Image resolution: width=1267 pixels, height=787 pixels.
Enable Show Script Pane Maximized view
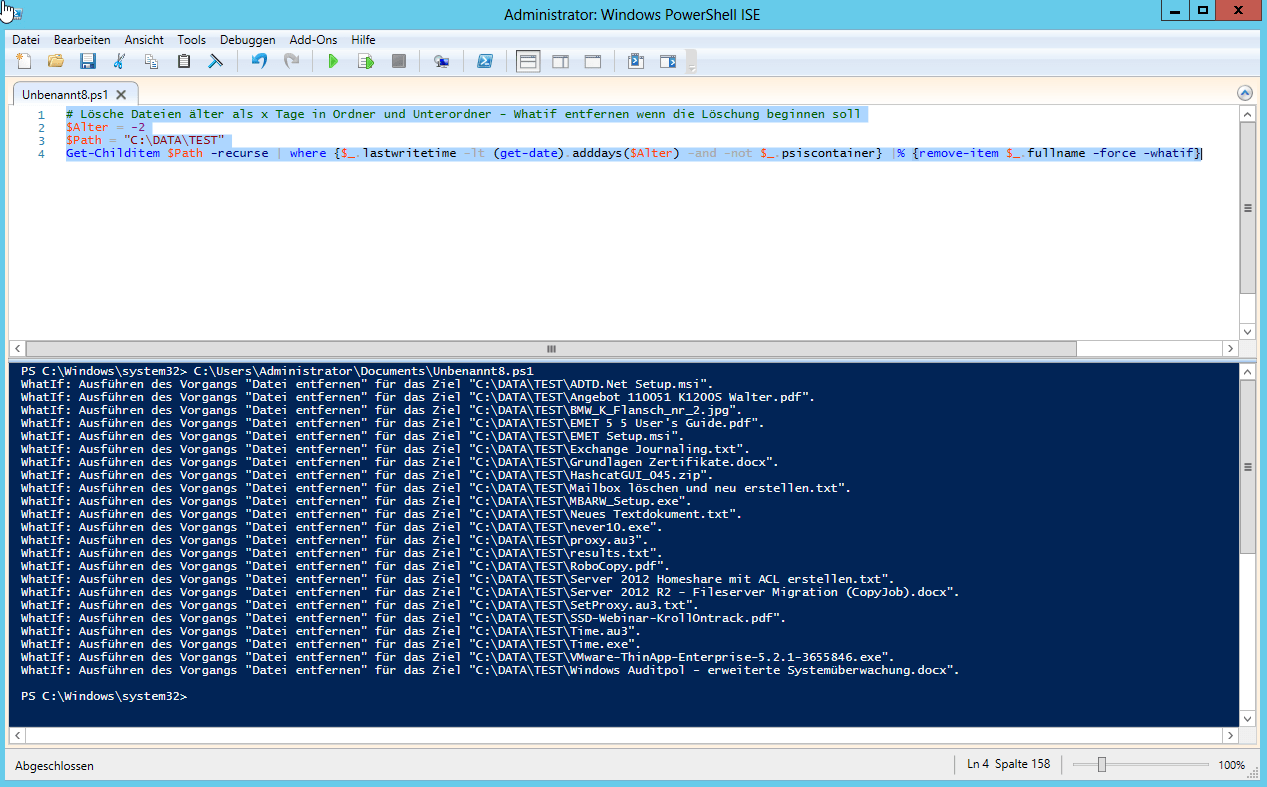(x=592, y=61)
